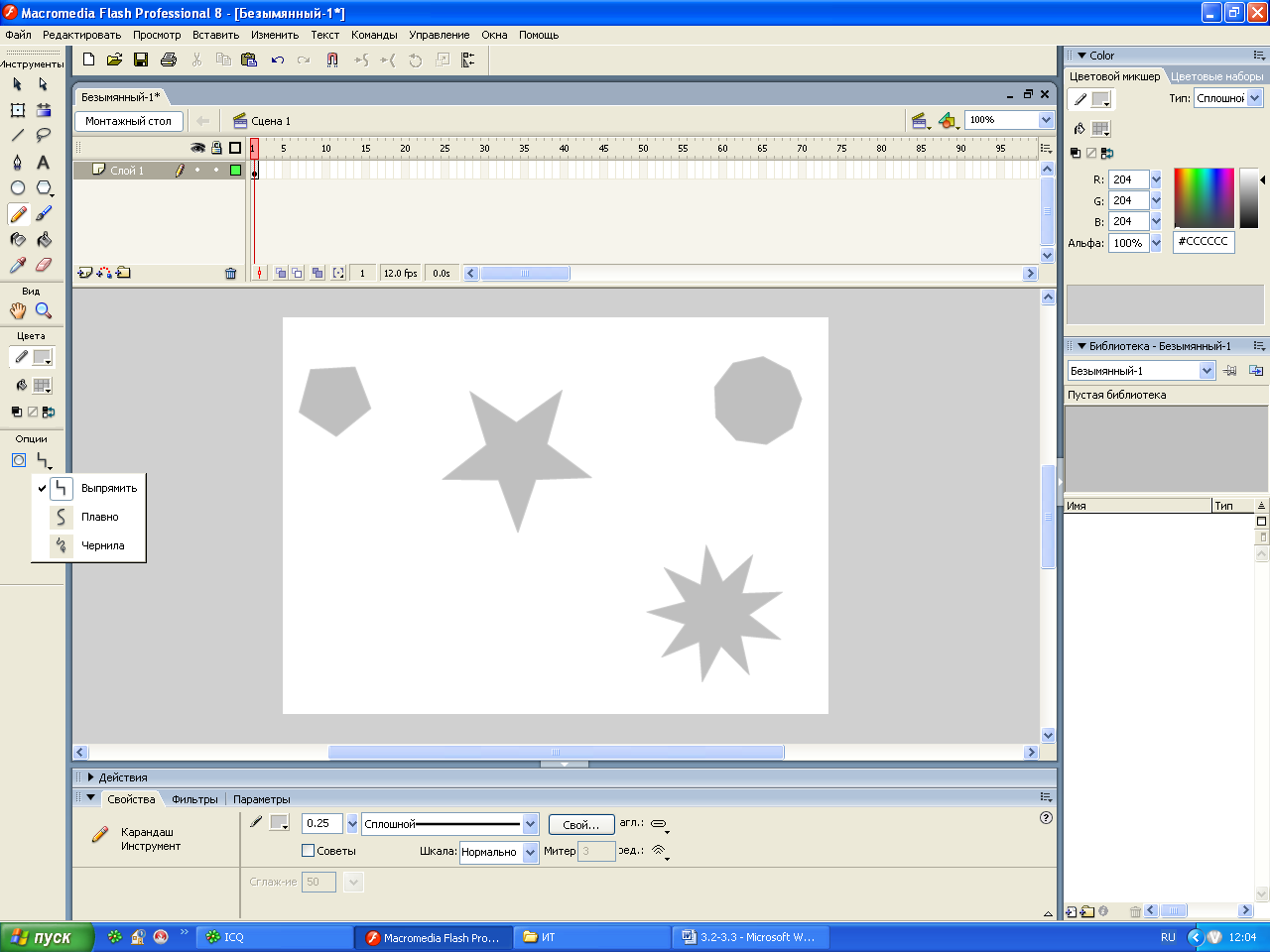The width and height of the screenshot is (1270, 952).
Task: Click the fill color swatch in Цвета
Action: pos(42,386)
